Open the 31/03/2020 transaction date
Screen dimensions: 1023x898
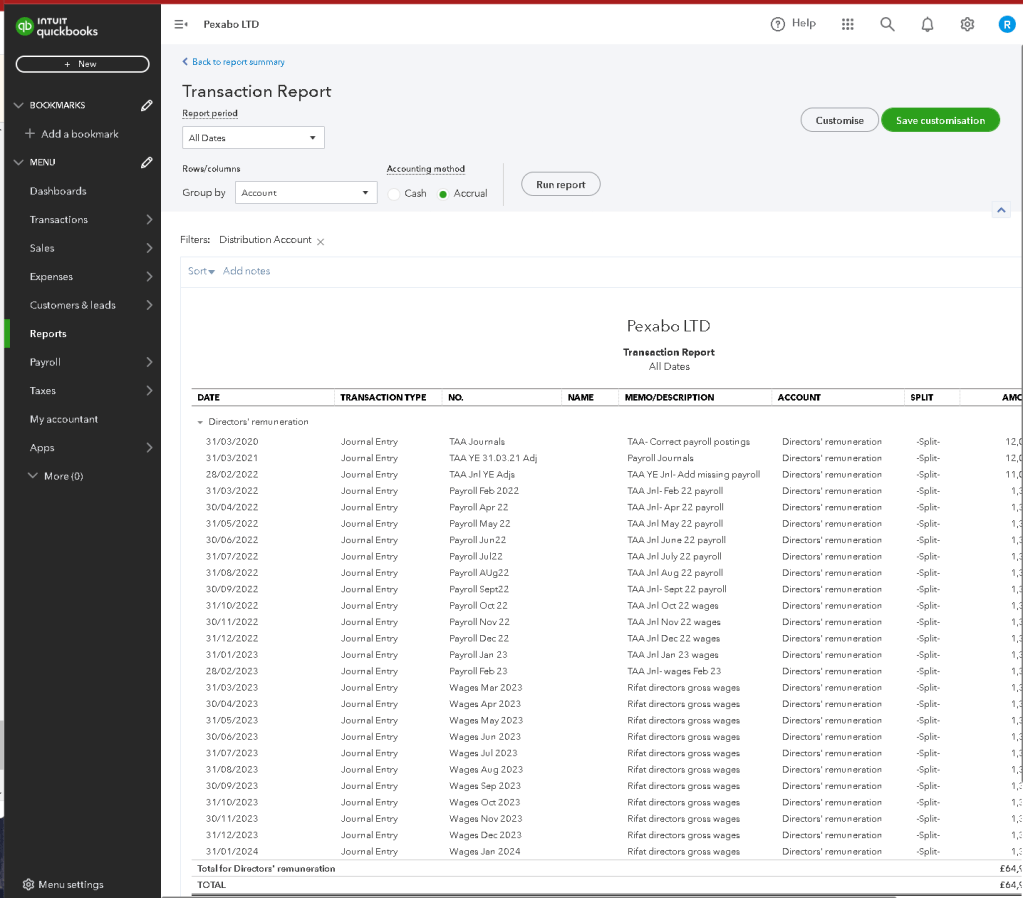[232, 442]
